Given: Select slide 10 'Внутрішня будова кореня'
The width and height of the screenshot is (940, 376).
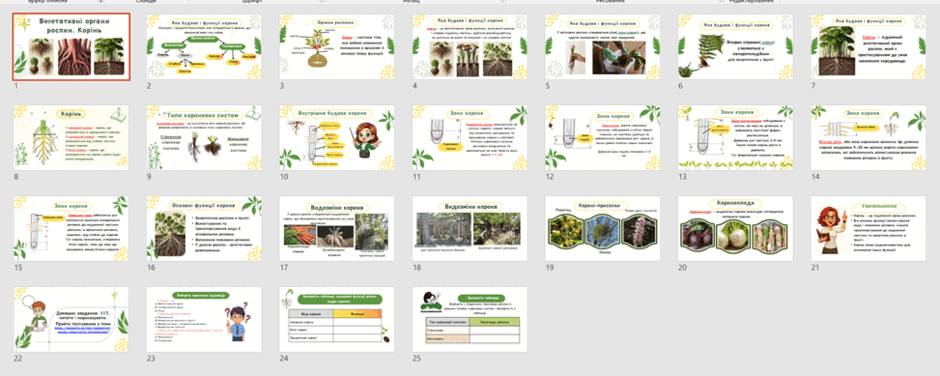Looking at the screenshot, I should pyautogui.click(x=336, y=137).
